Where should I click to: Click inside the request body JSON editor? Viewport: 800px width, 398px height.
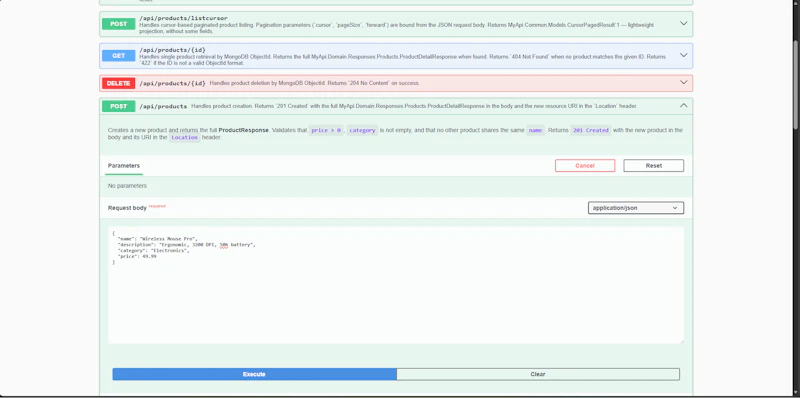point(396,285)
